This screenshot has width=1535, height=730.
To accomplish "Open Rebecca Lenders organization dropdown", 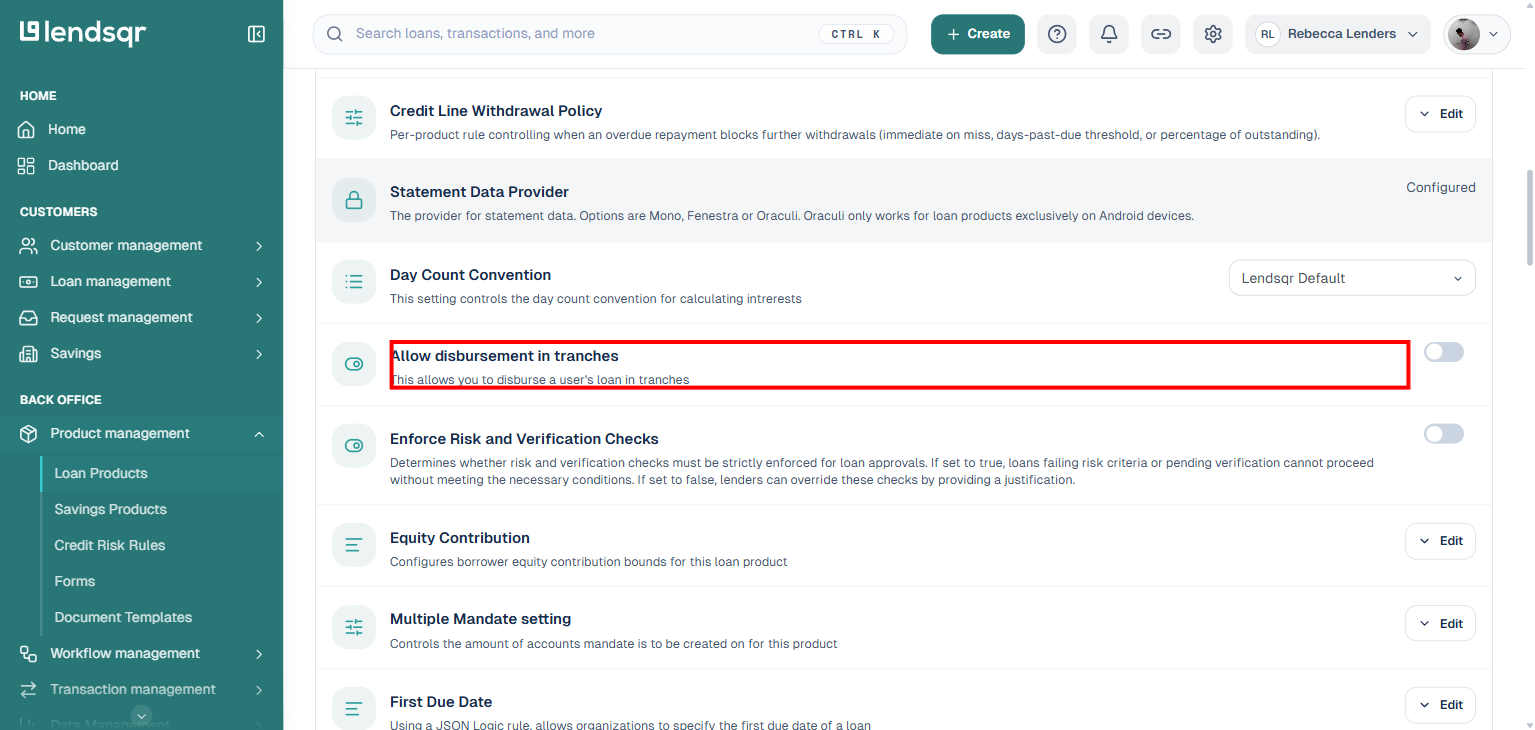I will (1339, 34).
